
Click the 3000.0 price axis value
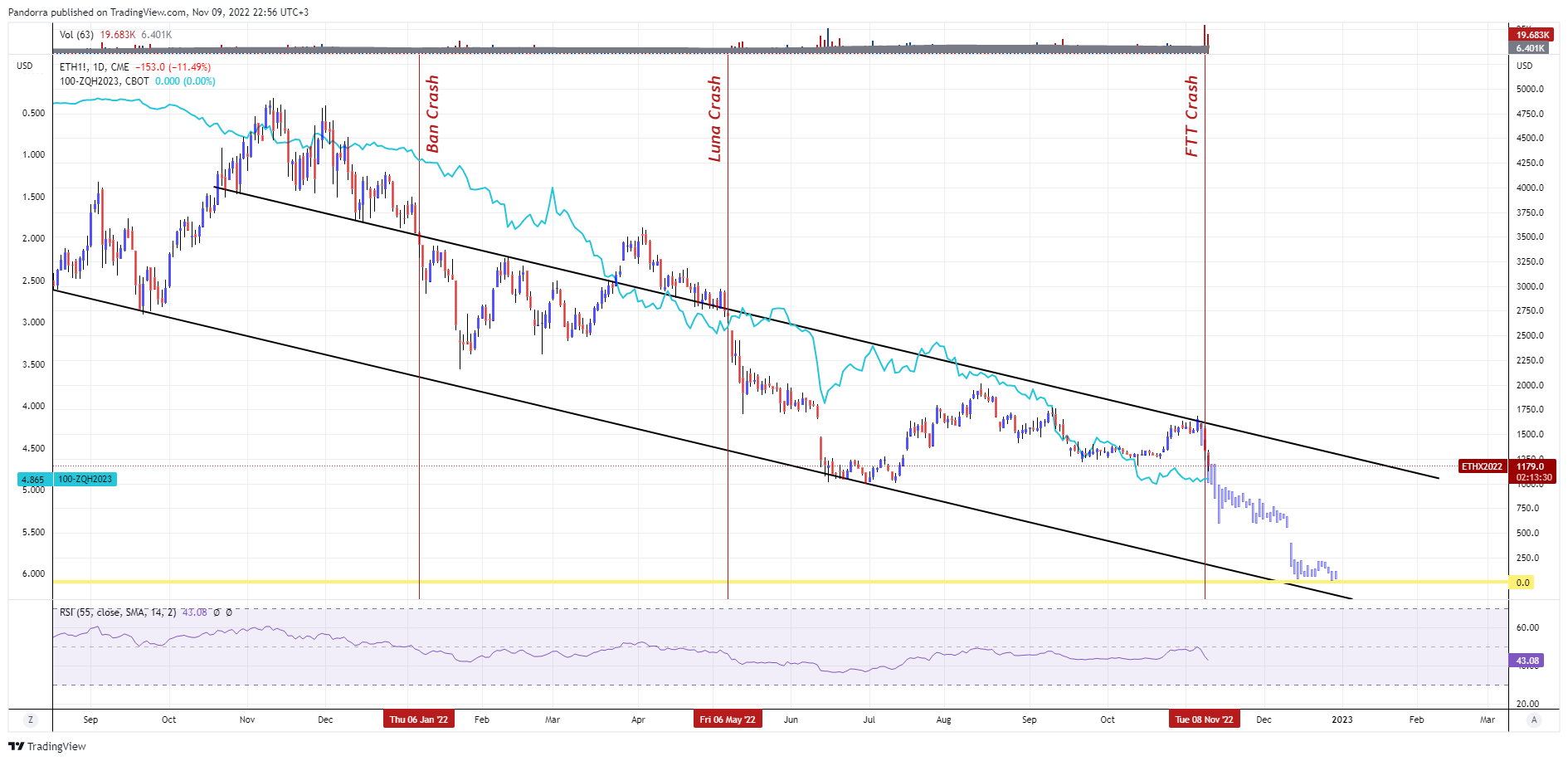pos(1530,286)
